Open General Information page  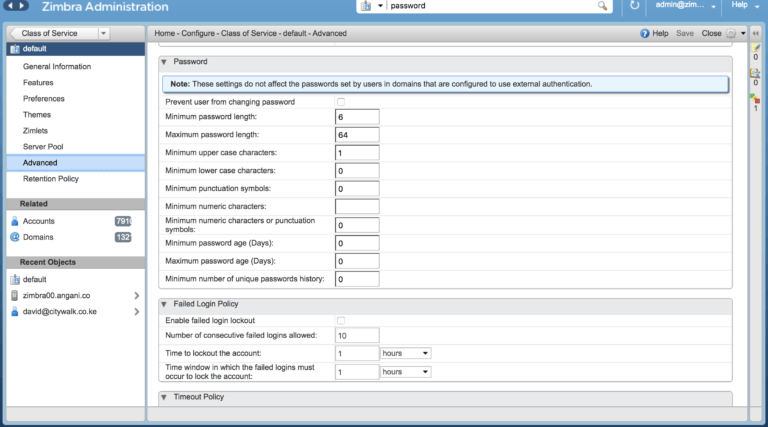tap(57, 67)
